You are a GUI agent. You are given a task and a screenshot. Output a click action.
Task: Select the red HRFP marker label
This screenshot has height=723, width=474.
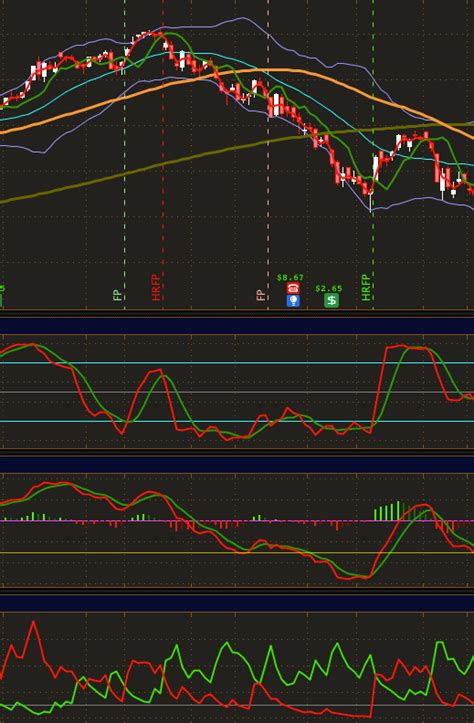(156, 287)
